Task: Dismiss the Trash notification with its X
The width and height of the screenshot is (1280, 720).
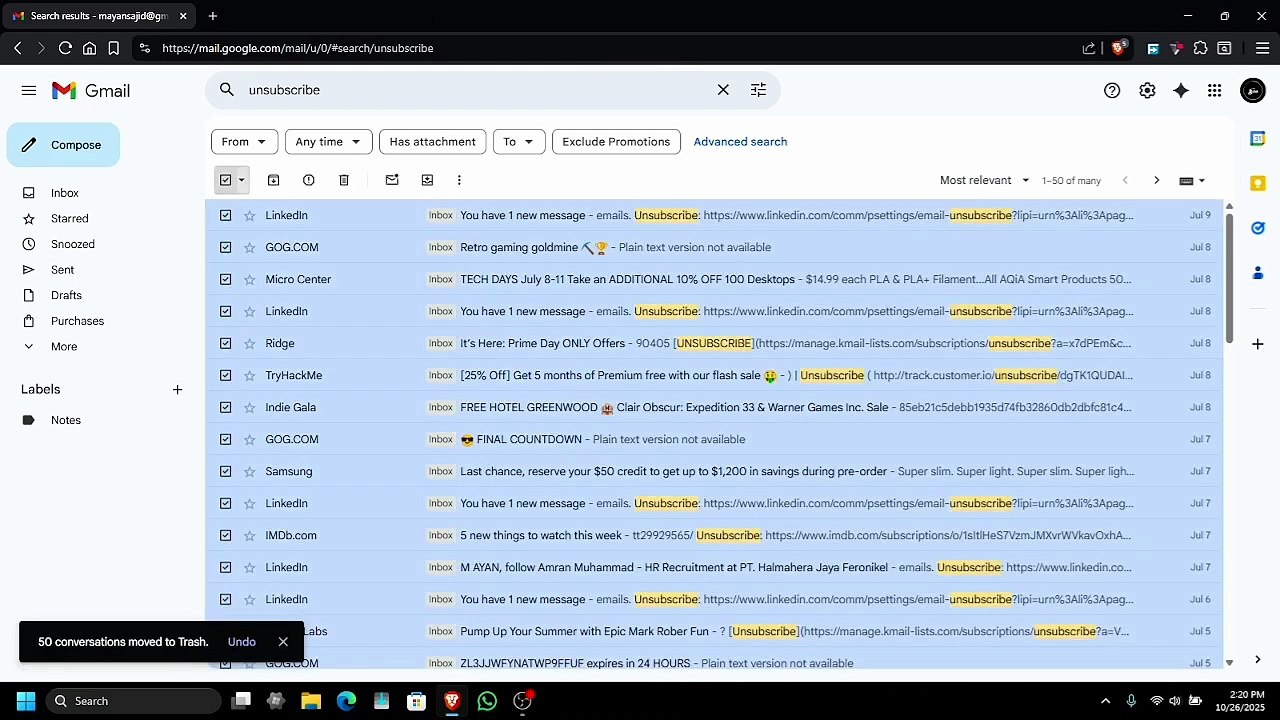Action: pyautogui.click(x=283, y=642)
